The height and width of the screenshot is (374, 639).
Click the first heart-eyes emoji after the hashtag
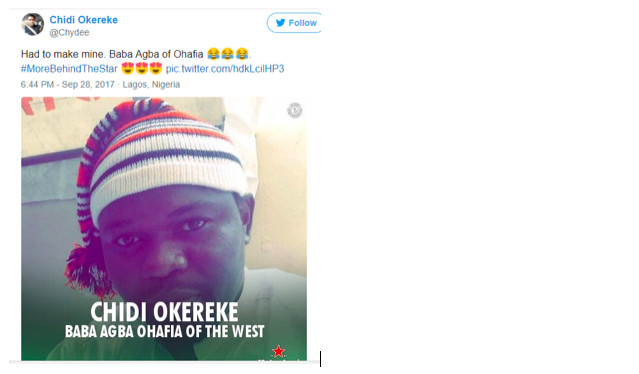128,68
